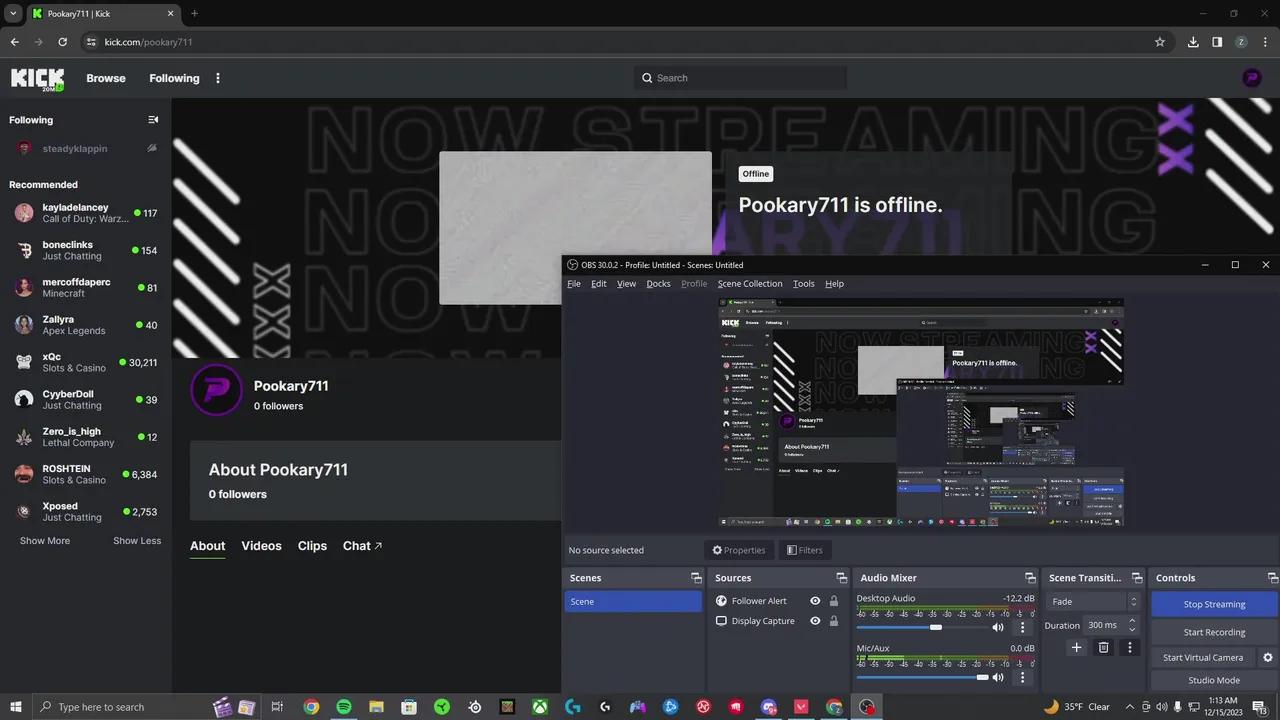Open the Fade transition dropdown
The width and height of the screenshot is (1280, 720).
point(1092,601)
